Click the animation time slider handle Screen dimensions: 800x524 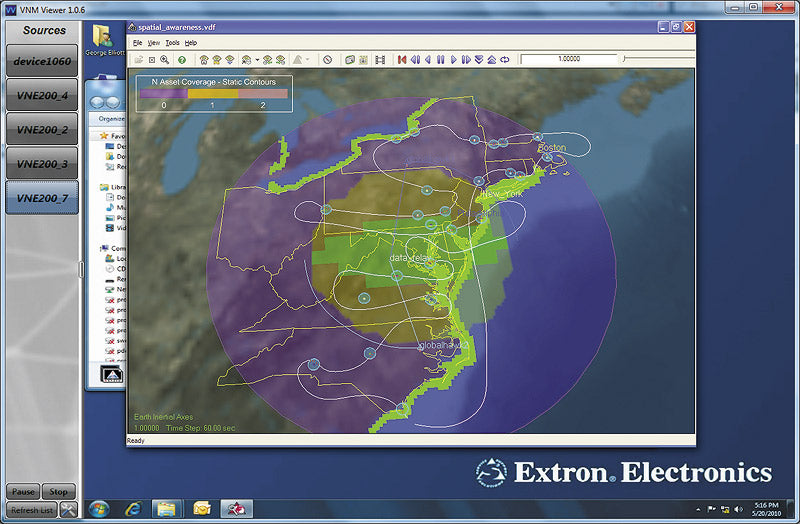pos(624,59)
